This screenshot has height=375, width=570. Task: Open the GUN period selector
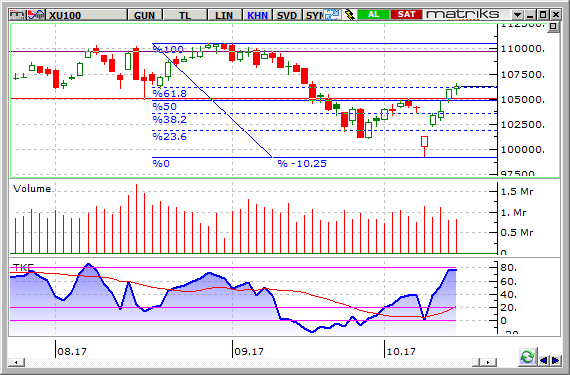coord(144,15)
